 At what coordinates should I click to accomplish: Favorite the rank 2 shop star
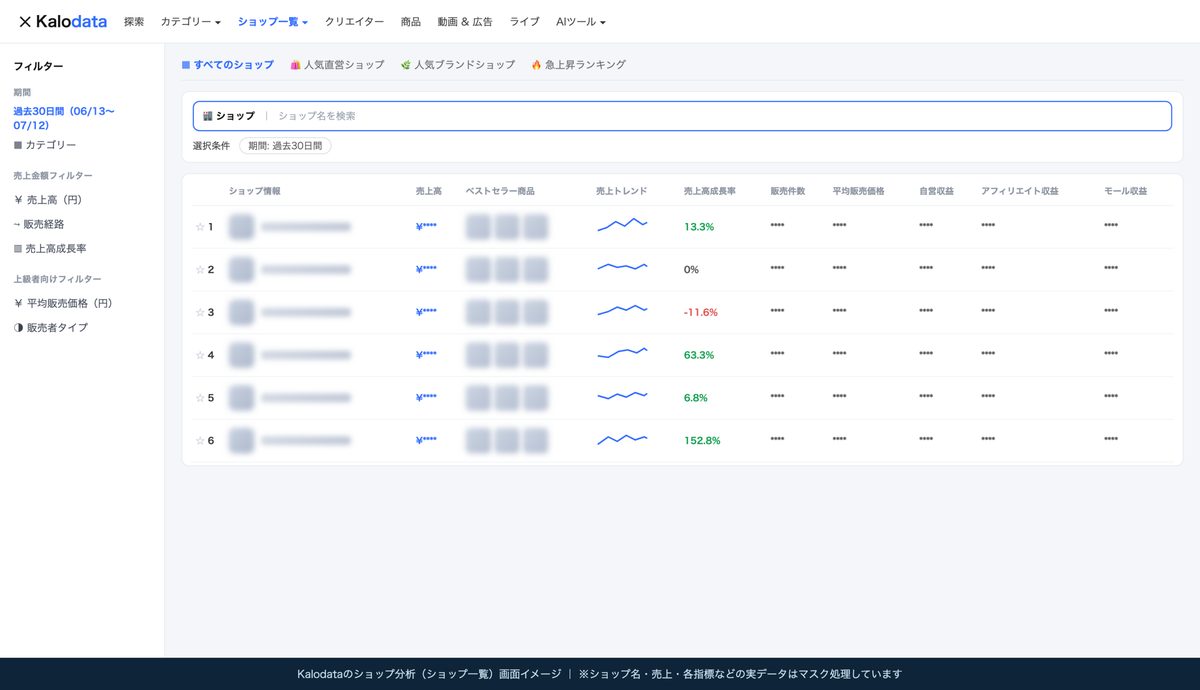pos(200,270)
